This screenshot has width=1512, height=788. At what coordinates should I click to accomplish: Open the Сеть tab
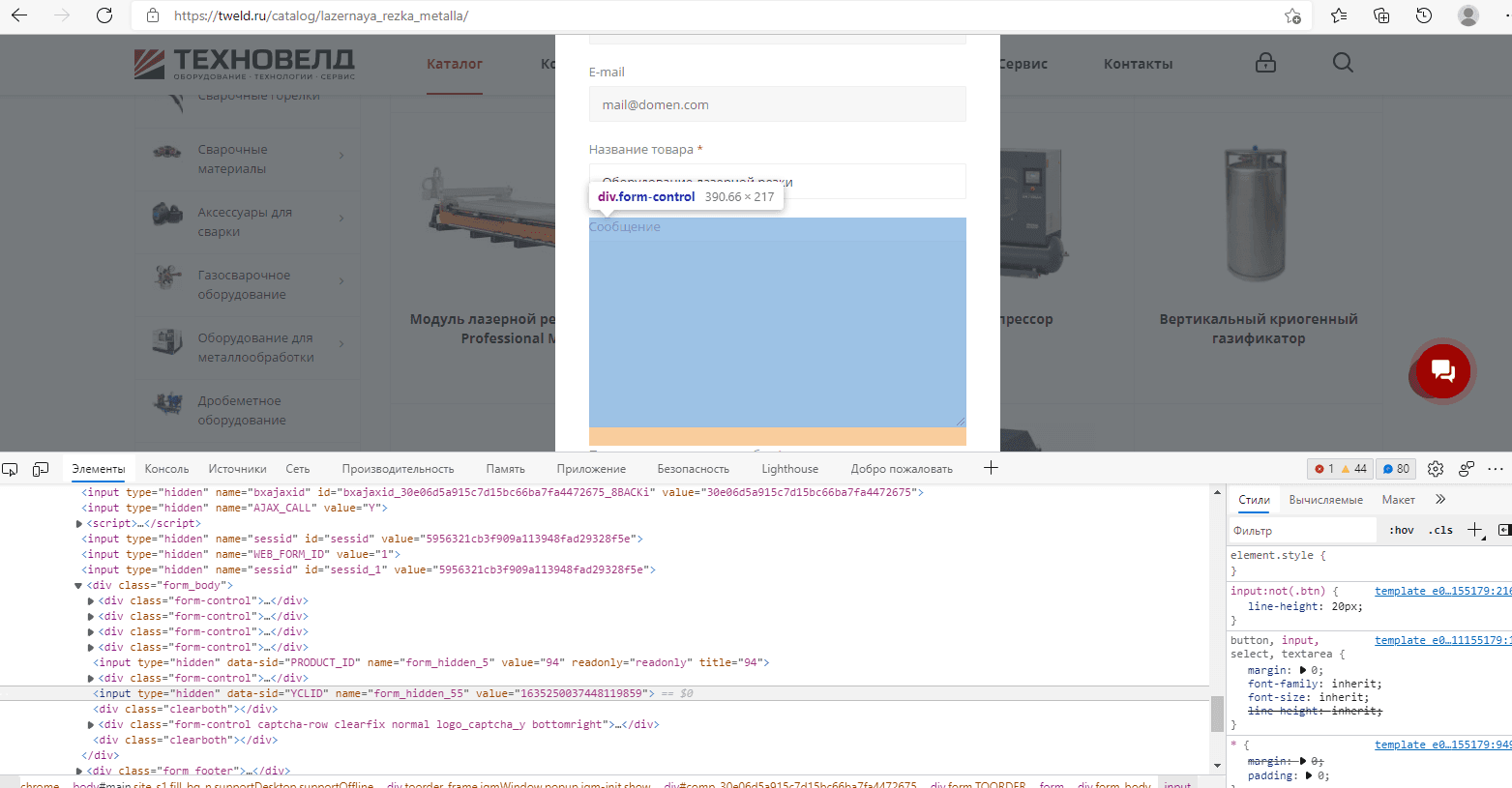(298, 469)
